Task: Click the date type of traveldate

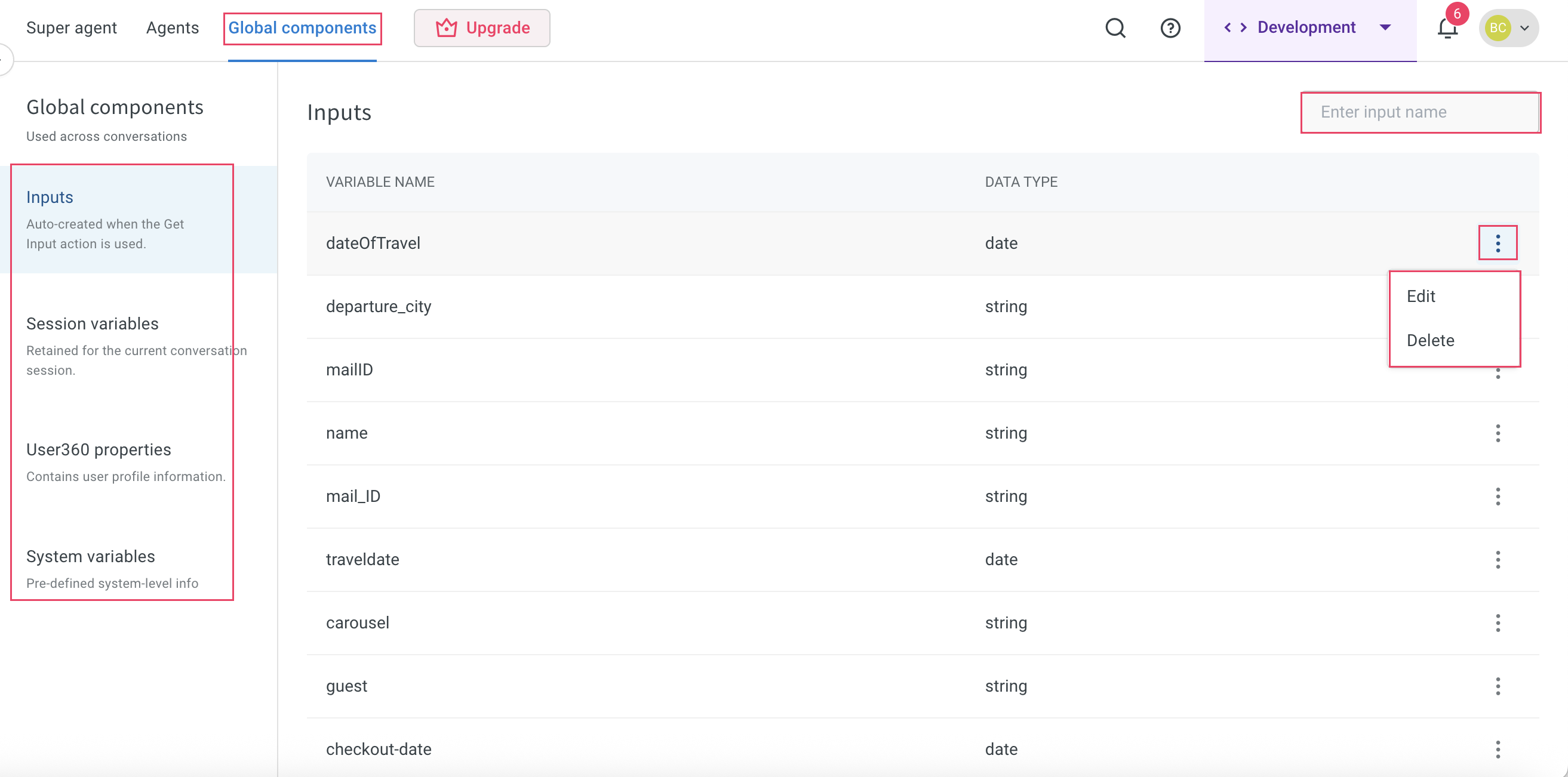Action: tap(1001, 560)
